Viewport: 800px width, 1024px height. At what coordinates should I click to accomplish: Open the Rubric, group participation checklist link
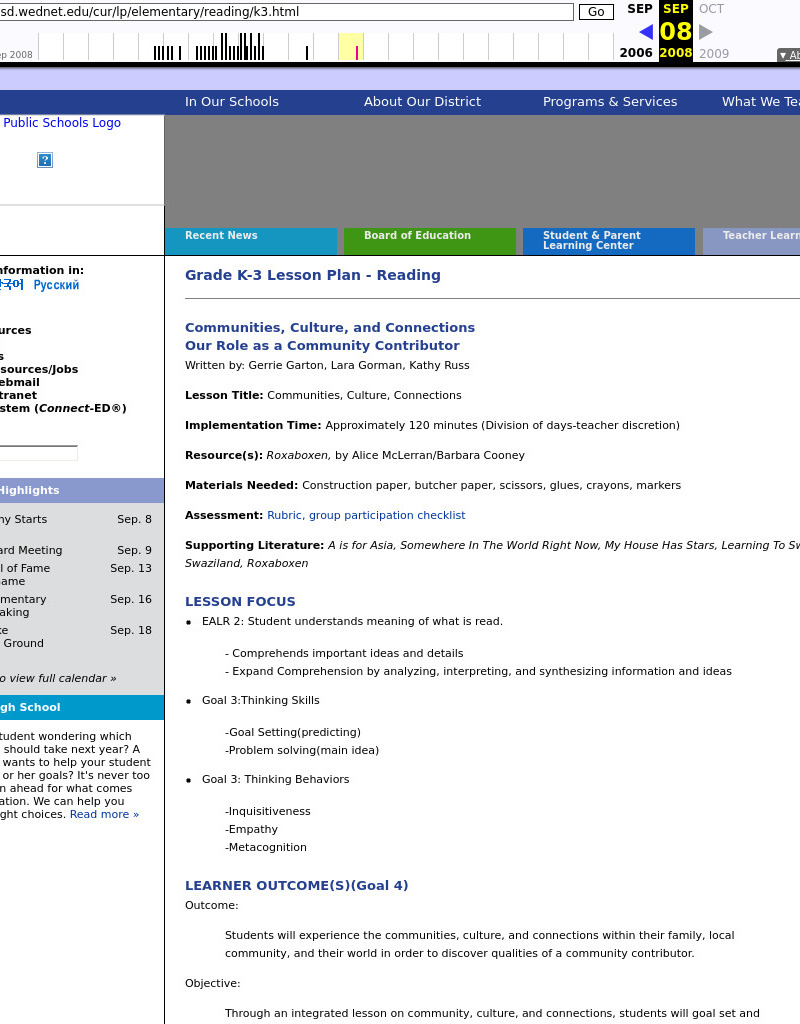pos(366,515)
